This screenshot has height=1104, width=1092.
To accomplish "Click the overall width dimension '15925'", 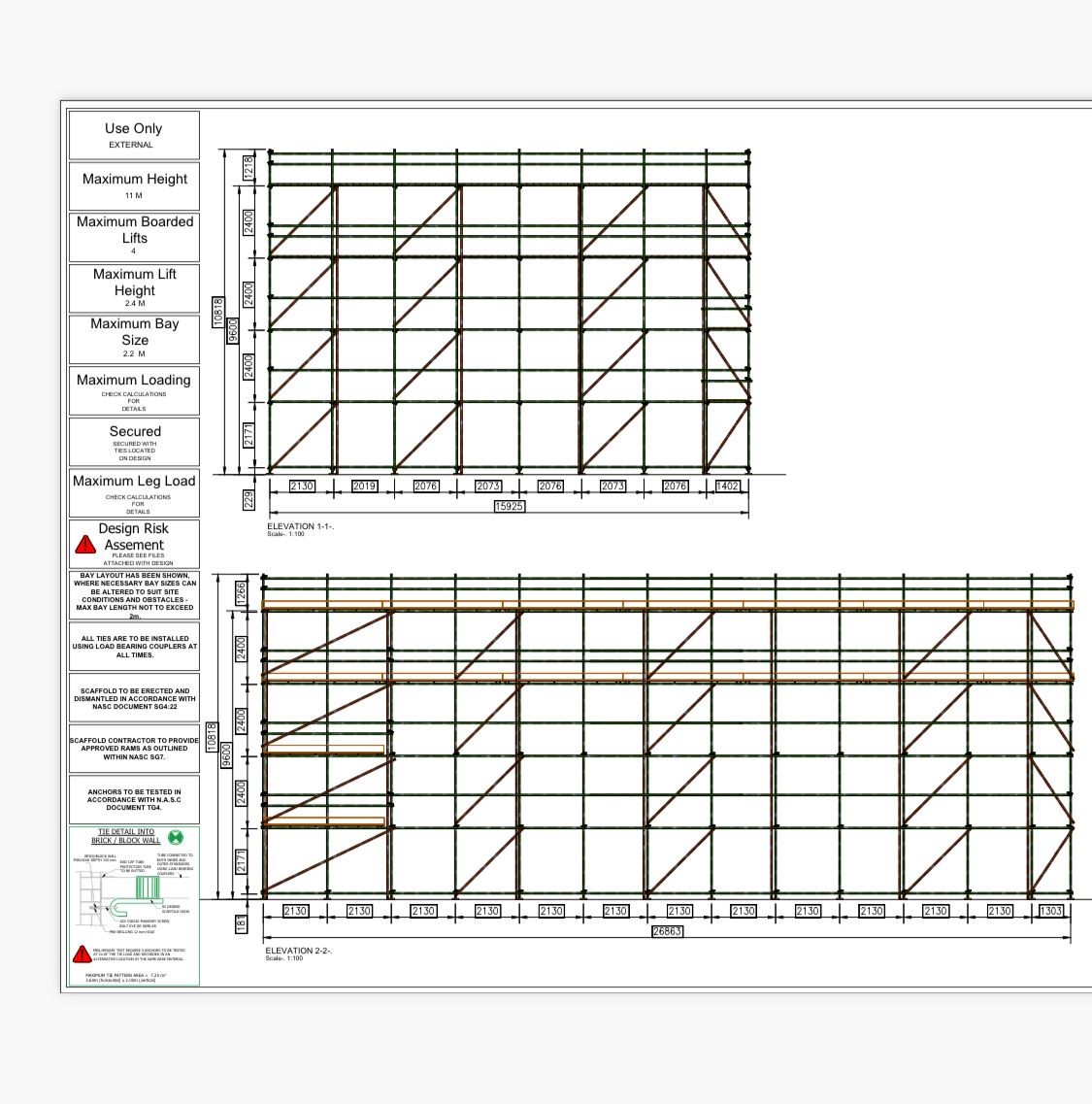I will coord(509,506).
